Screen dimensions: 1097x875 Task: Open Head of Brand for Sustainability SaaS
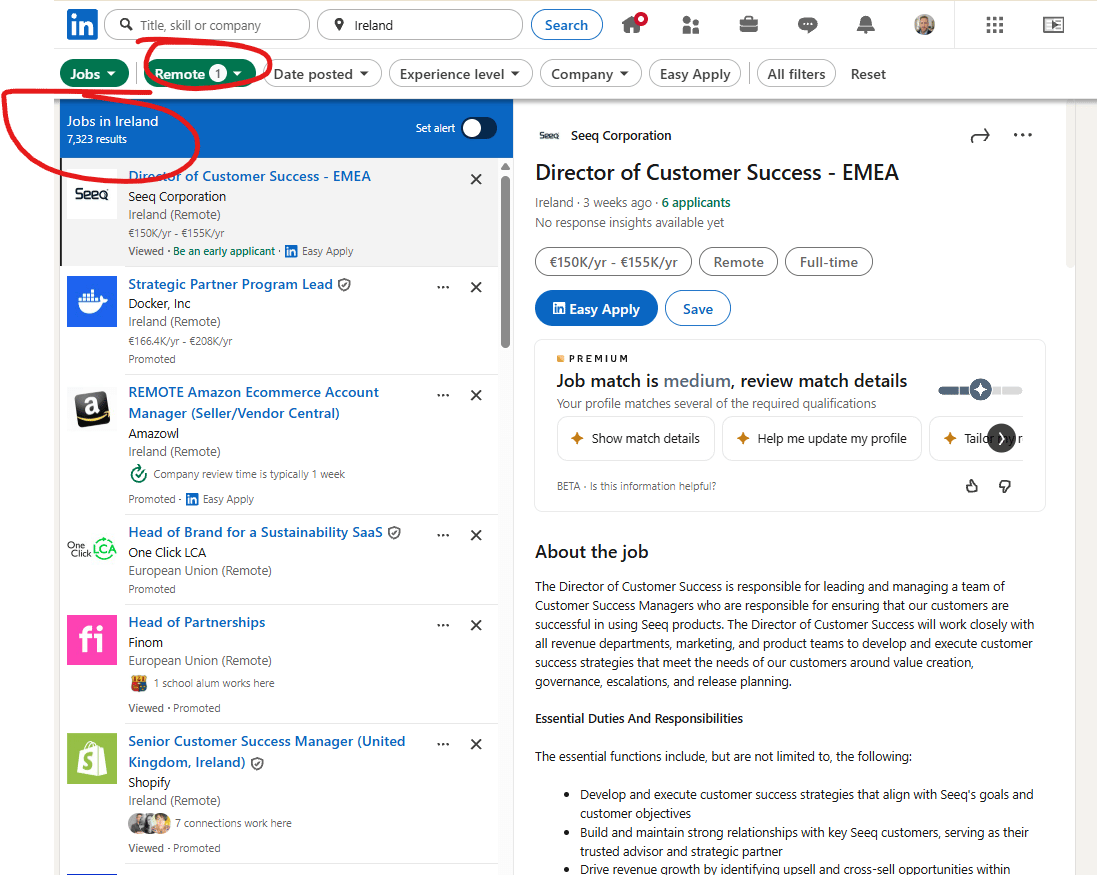(x=255, y=532)
